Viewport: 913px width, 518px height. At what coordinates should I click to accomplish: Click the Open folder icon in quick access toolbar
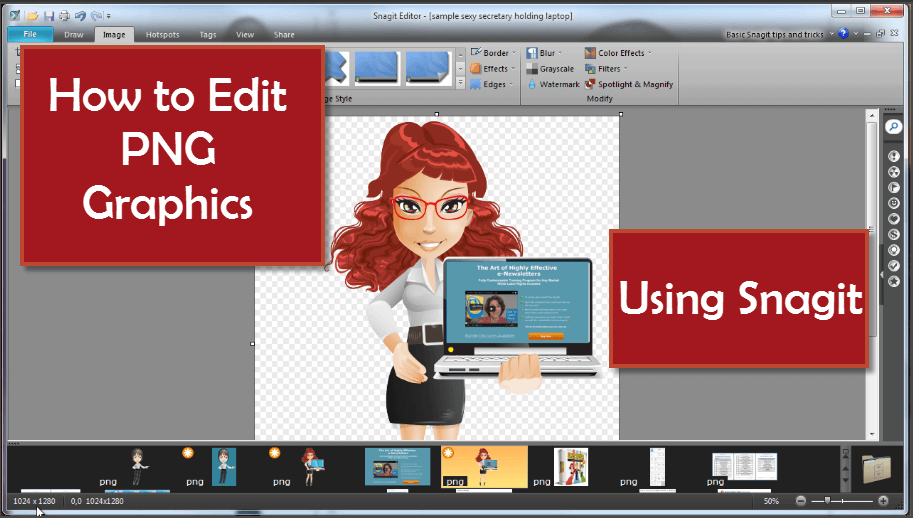[34, 16]
